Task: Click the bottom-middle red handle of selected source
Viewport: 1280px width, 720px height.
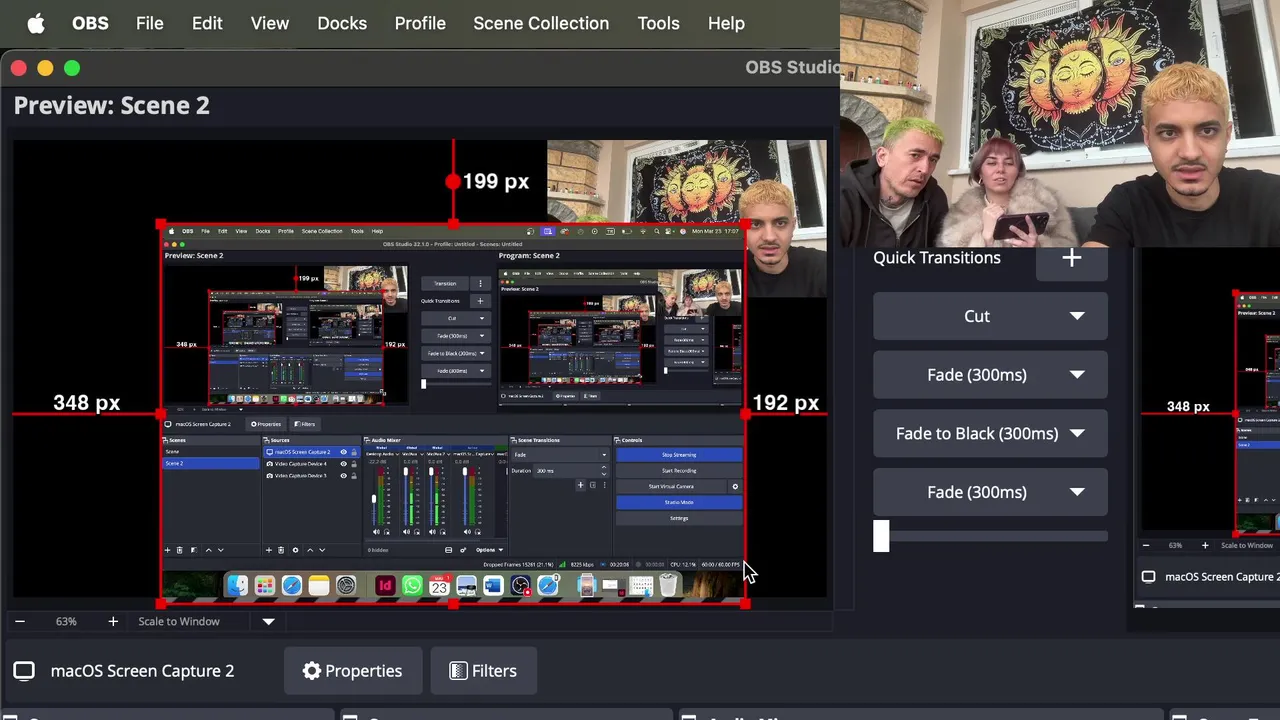Action: 453,603
